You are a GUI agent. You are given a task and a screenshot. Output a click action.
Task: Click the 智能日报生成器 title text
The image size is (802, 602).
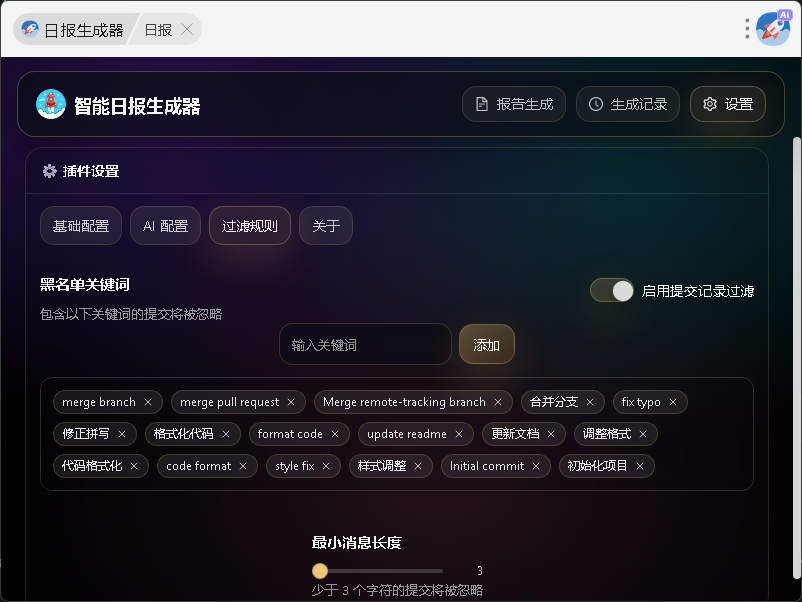pyautogui.click(x=137, y=106)
